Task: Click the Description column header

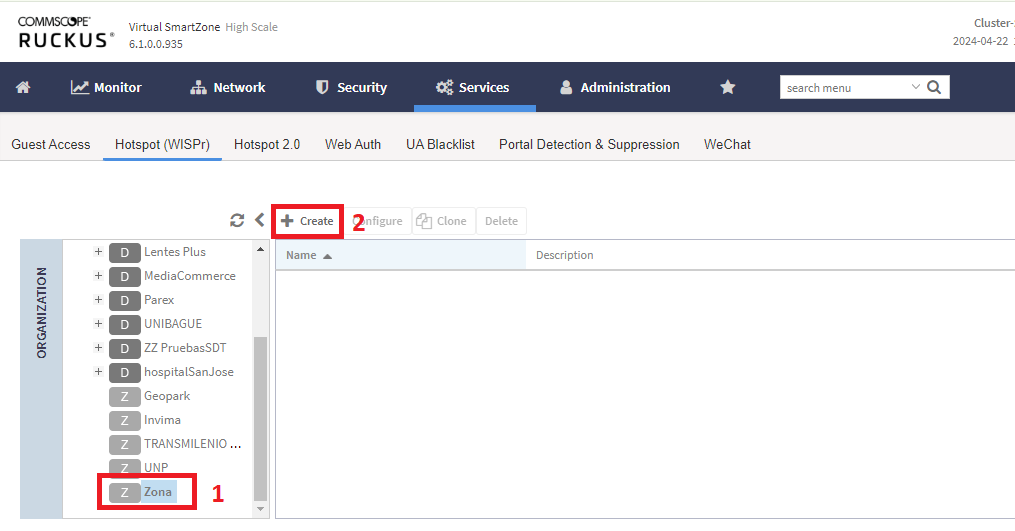Action: [564, 255]
